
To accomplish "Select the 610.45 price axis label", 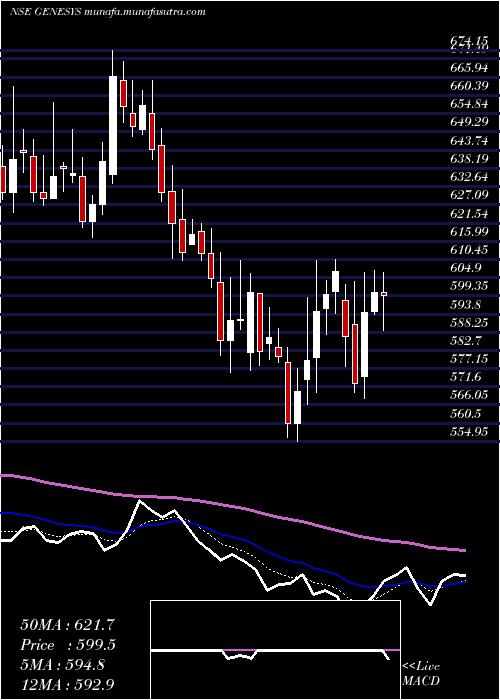I will click(x=469, y=250).
